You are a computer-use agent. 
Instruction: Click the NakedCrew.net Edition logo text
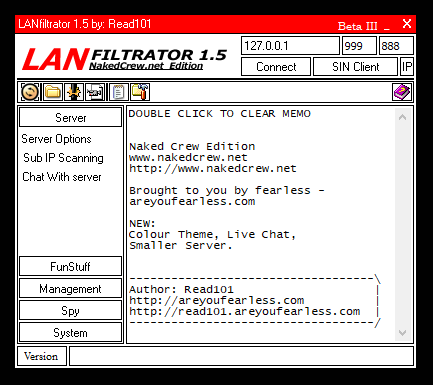click(146, 66)
